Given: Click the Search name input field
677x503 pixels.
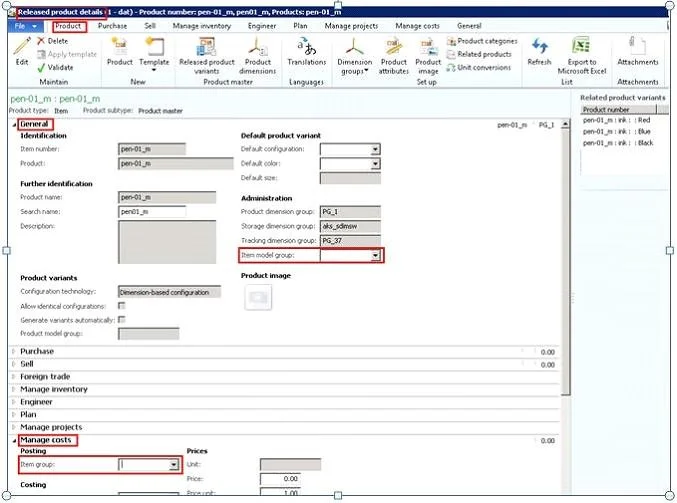Looking at the screenshot, I should point(152,212).
